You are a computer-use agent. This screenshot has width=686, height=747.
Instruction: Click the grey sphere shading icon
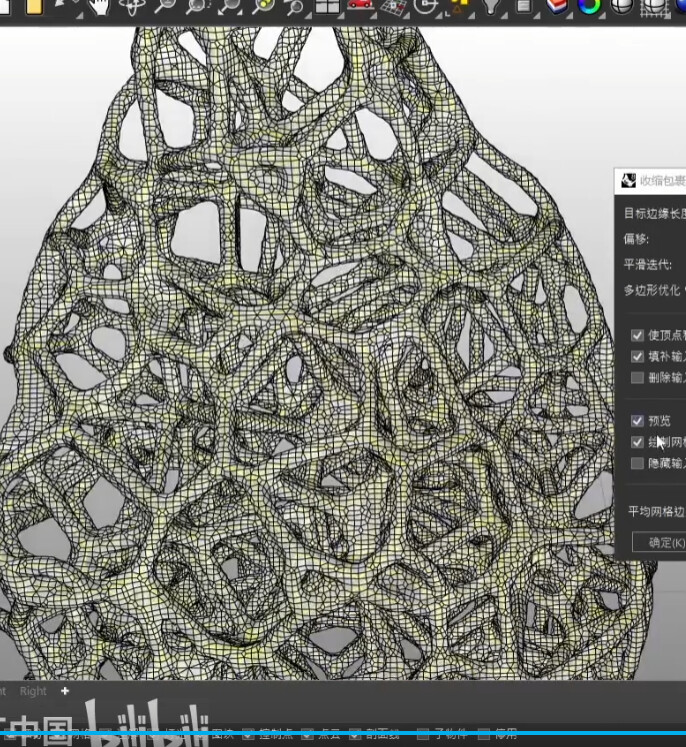point(622,8)
